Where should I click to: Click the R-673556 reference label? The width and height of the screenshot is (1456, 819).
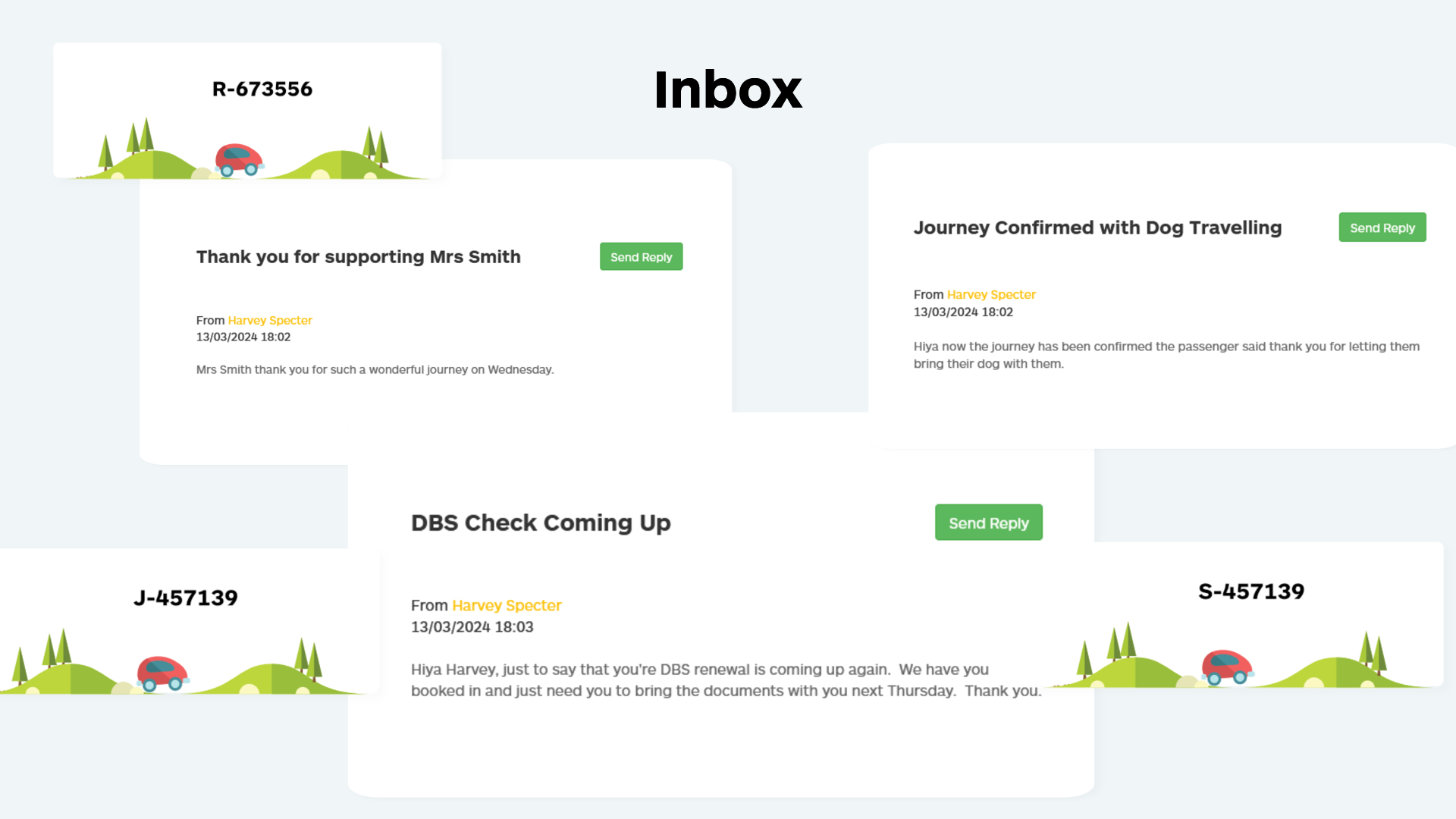262,89
